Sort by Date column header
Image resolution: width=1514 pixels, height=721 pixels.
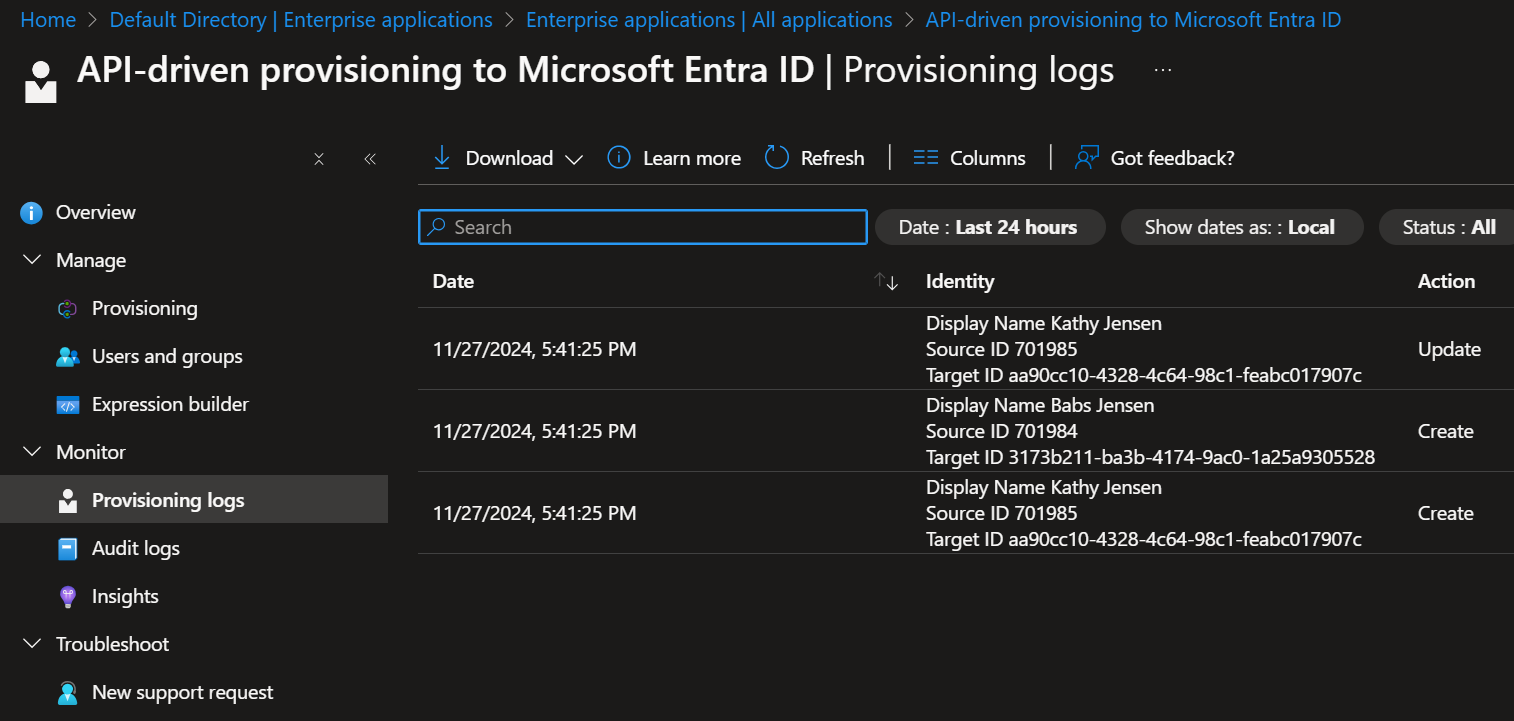point(453,281)
